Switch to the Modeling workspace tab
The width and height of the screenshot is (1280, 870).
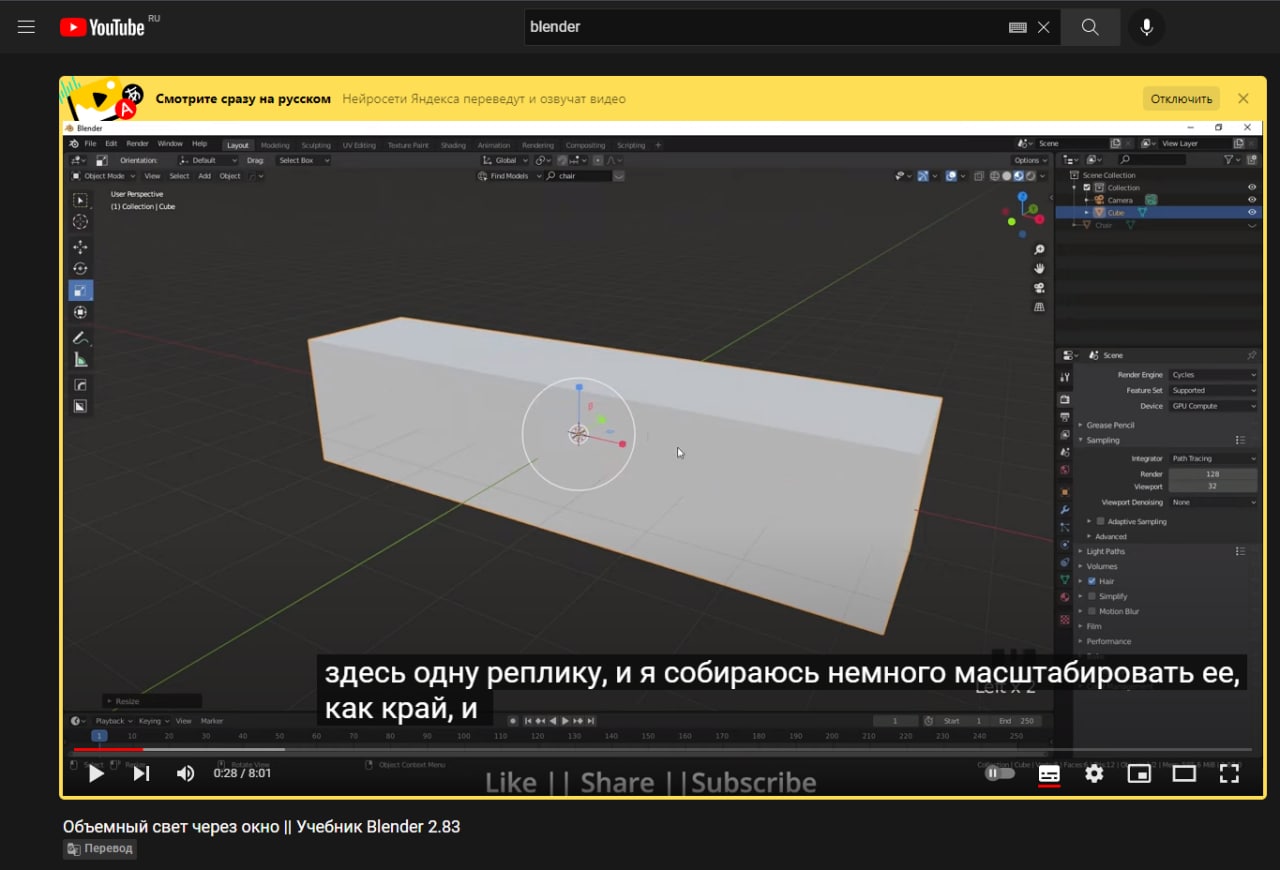[275, 145]
